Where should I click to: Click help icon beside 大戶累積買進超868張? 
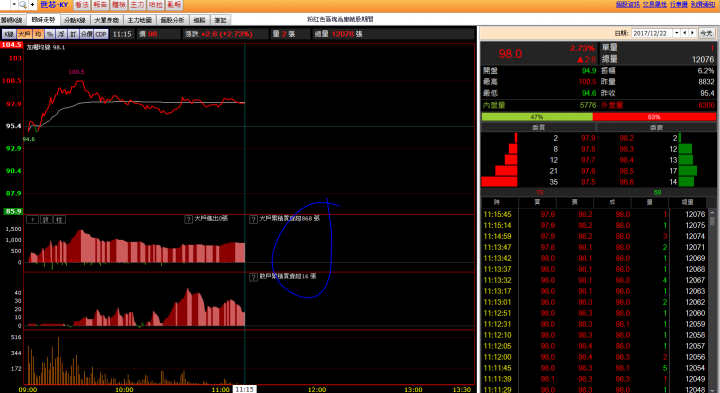pos(253,219)
